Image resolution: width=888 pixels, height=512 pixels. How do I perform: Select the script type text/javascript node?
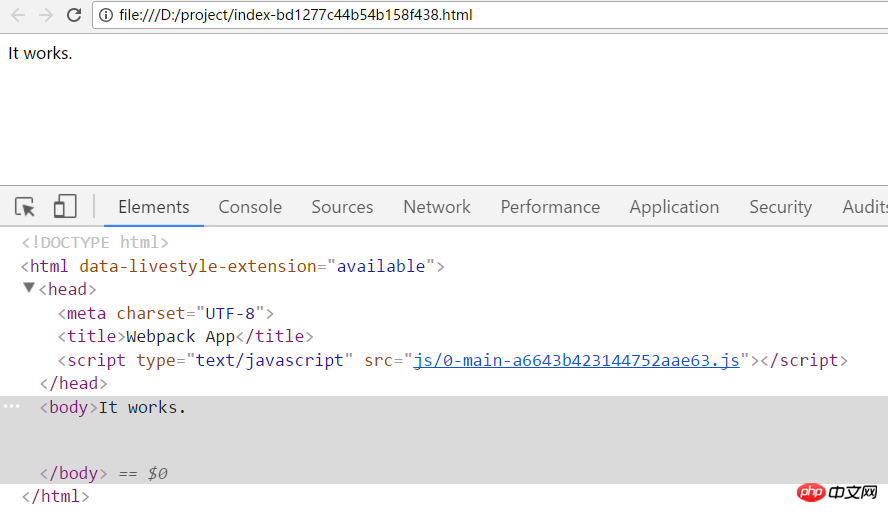coord(452,360)
